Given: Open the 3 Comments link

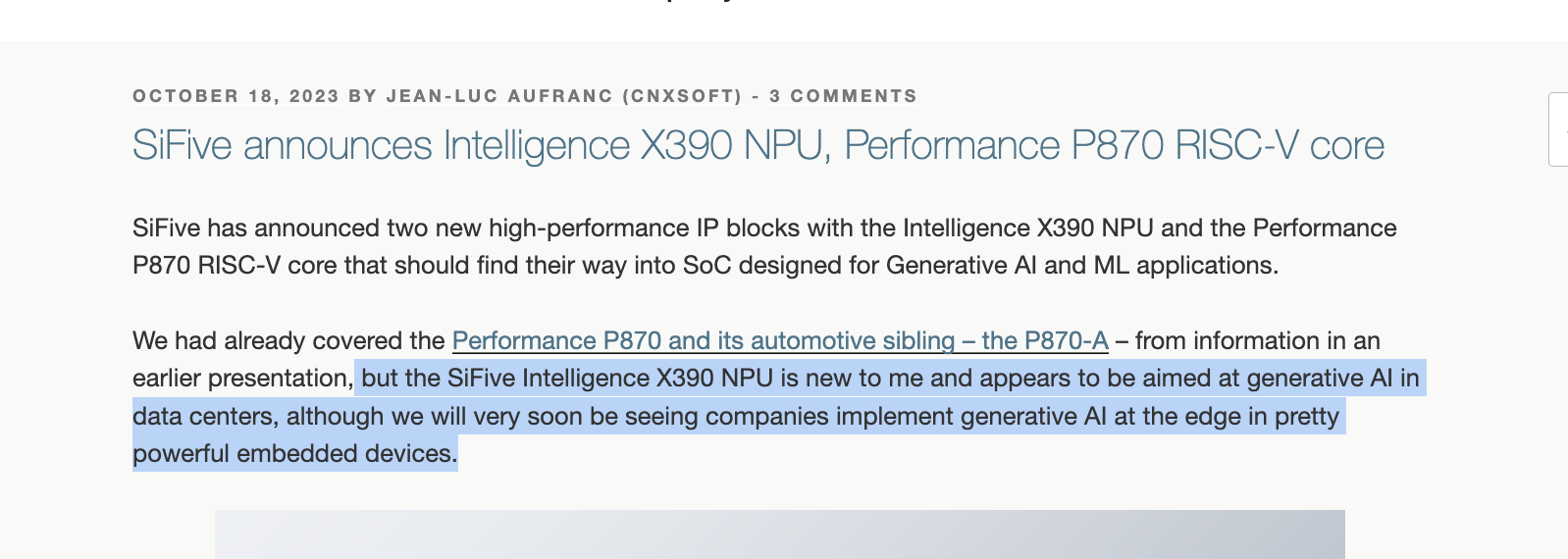Looking at the screenshot, I should [843, 96].
